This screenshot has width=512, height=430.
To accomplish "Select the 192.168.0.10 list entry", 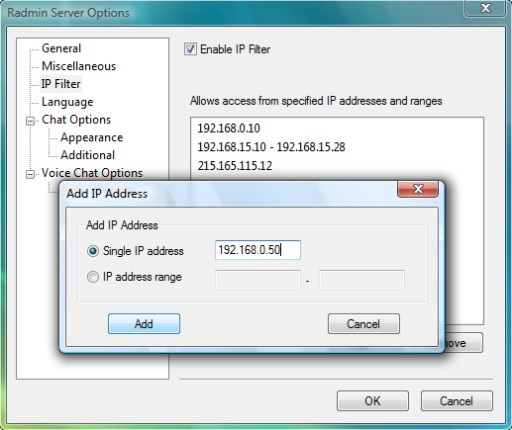I will coord(229,128).
